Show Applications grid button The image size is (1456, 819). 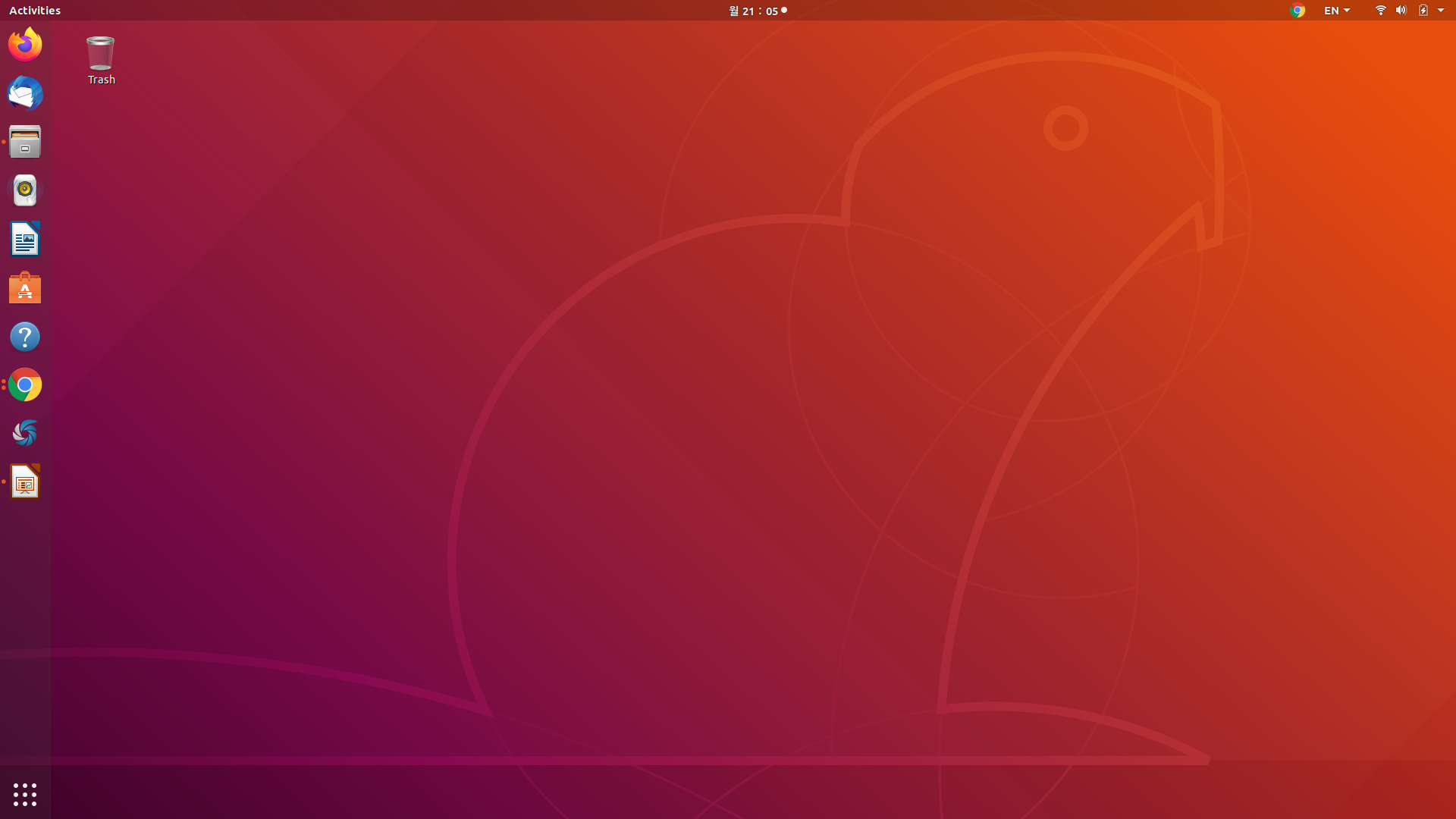pos(25,794)
